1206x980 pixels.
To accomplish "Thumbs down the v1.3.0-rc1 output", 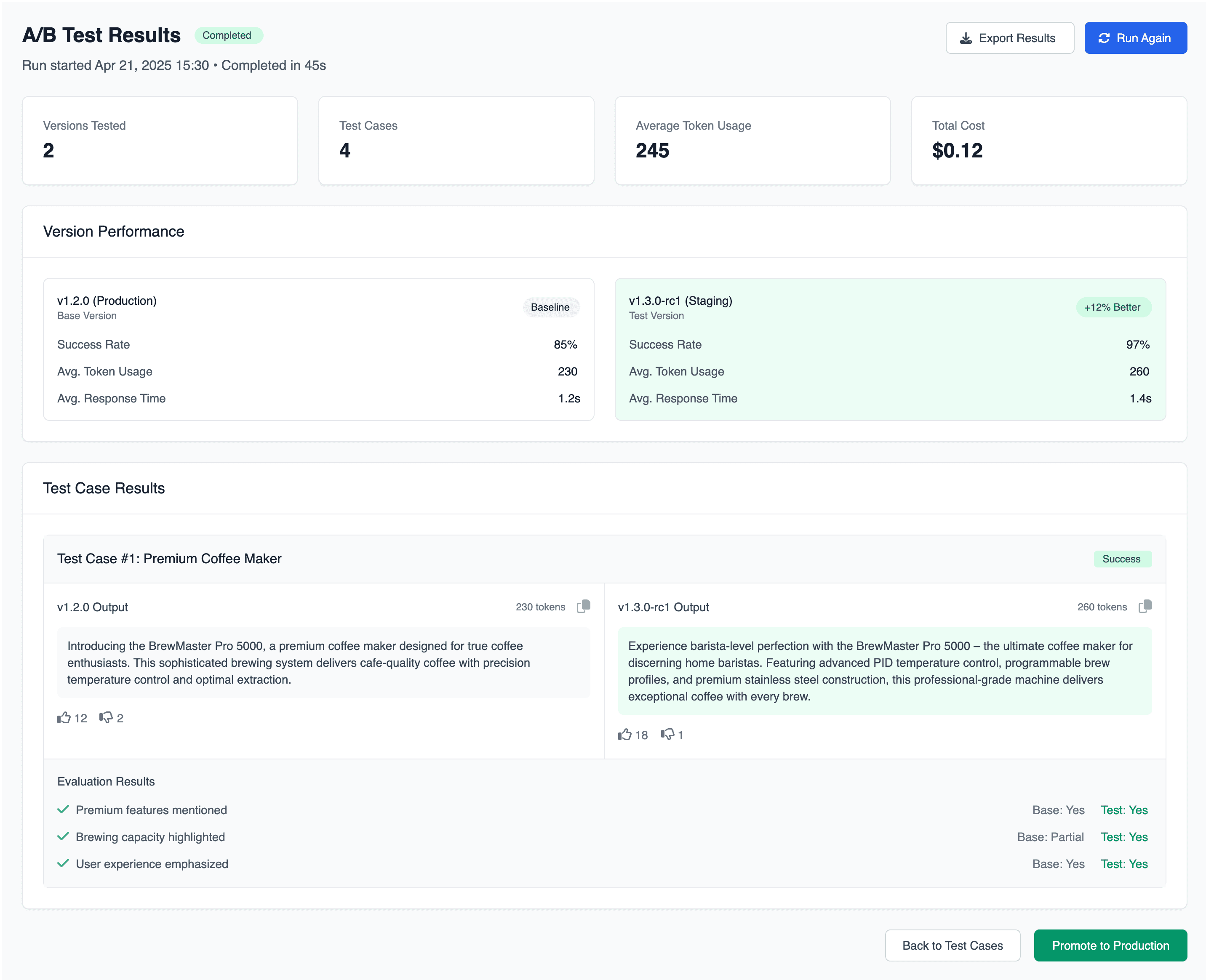I will pos(667,735).
